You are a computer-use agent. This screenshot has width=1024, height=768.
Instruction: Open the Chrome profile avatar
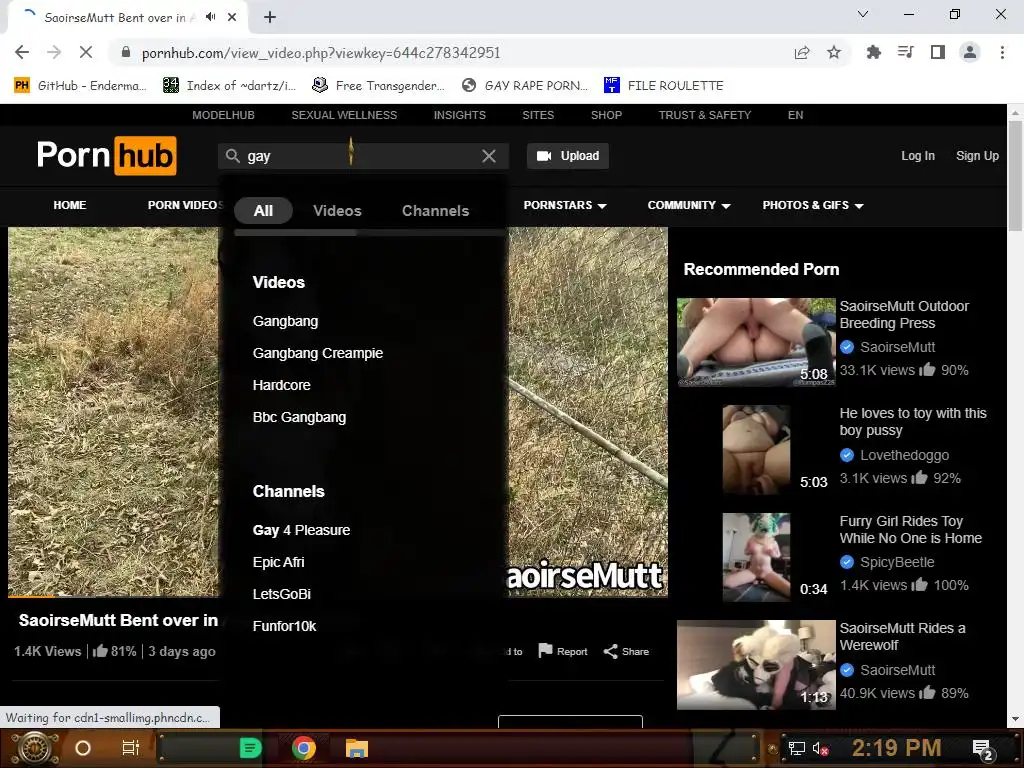970,52
